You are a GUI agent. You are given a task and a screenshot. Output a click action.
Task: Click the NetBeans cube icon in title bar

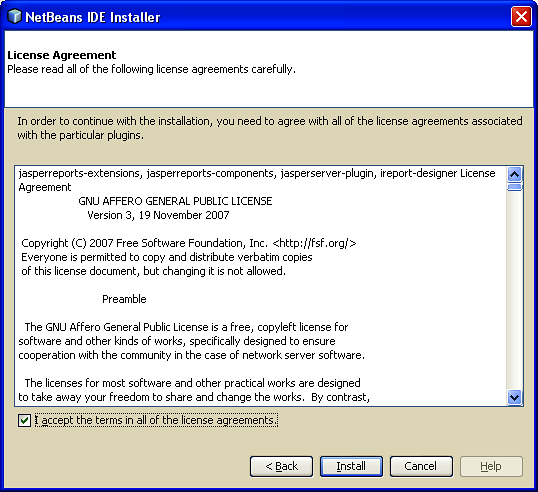click(x=14, y=16)
